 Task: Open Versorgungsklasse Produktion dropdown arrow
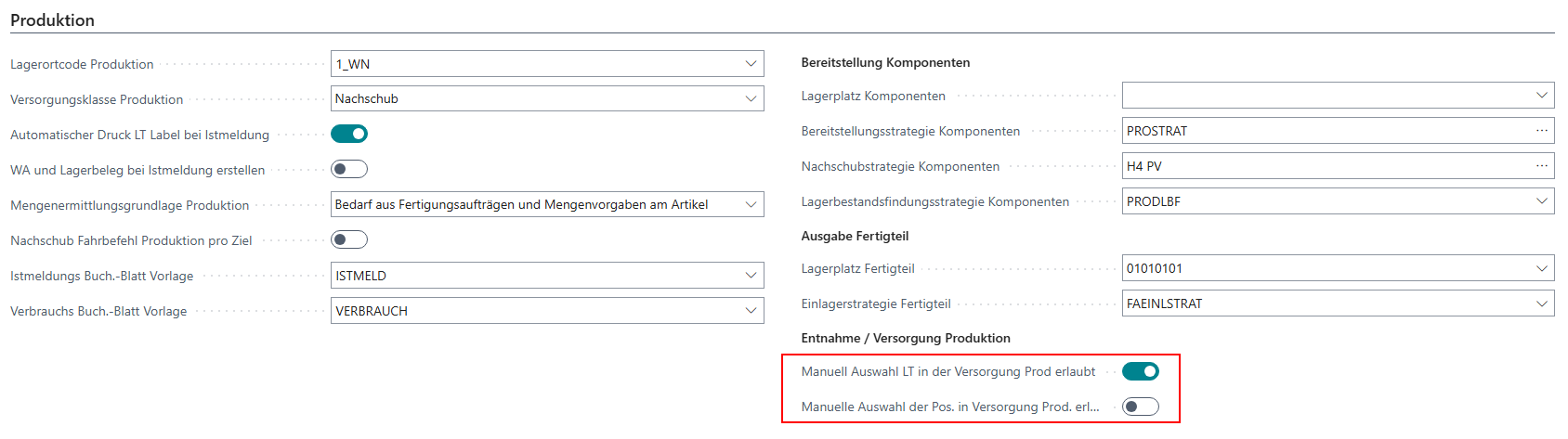[x=751, y=98]
